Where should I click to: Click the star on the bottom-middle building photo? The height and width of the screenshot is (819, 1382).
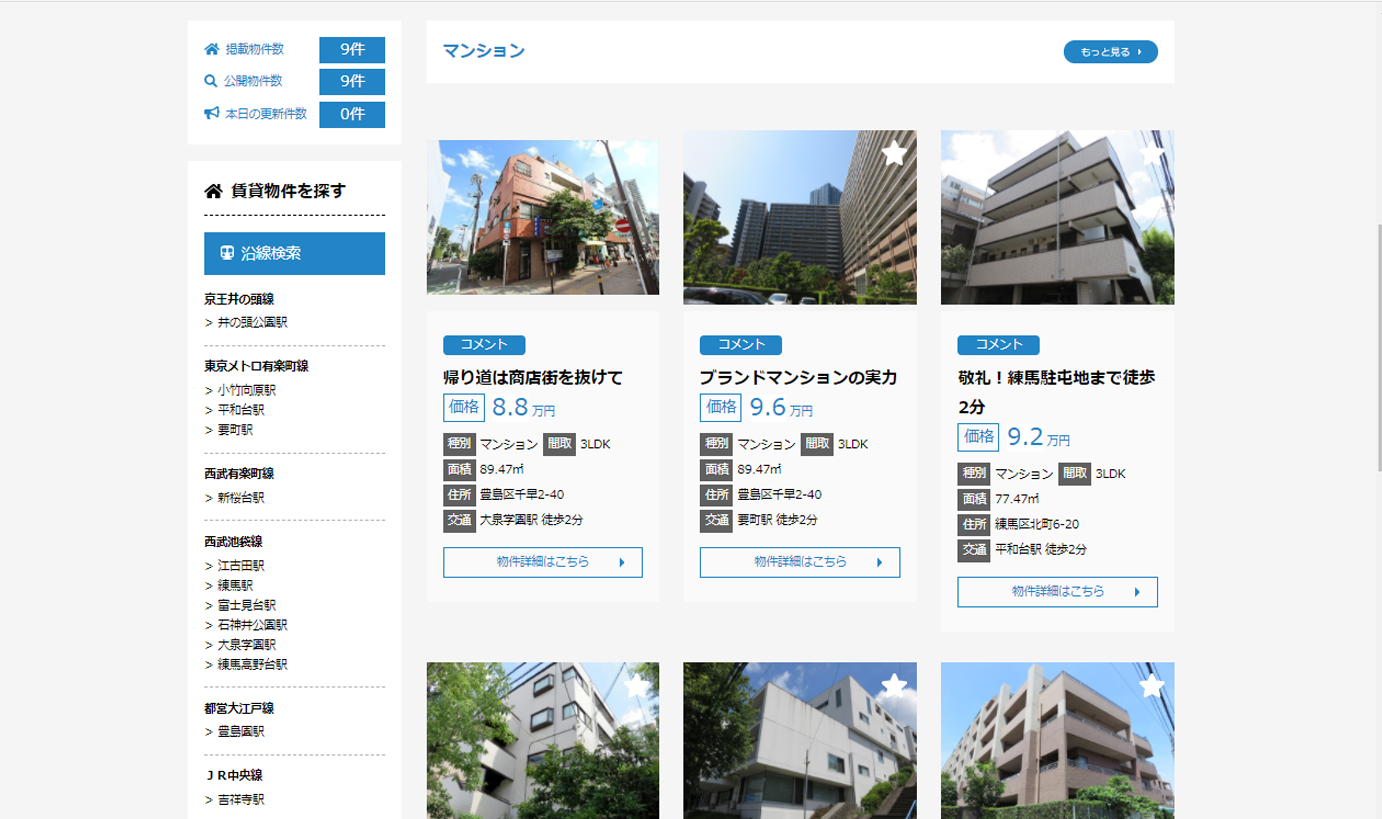click(x=894, y=686)
